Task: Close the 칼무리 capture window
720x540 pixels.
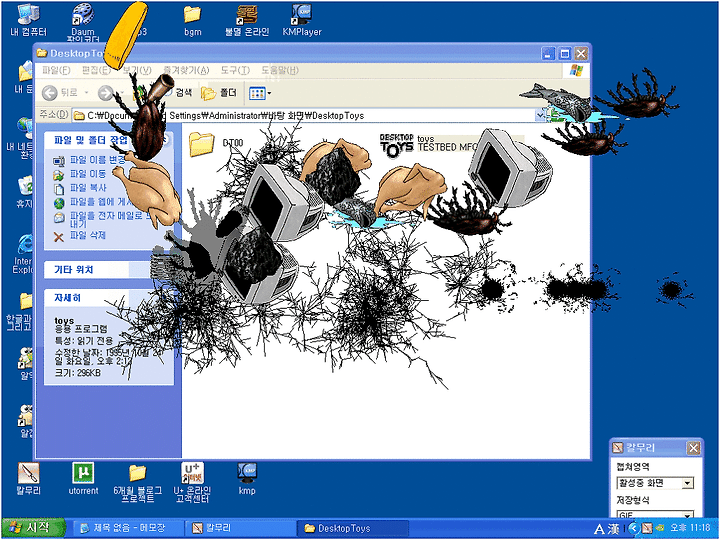Action: click(x=693, y=448)
